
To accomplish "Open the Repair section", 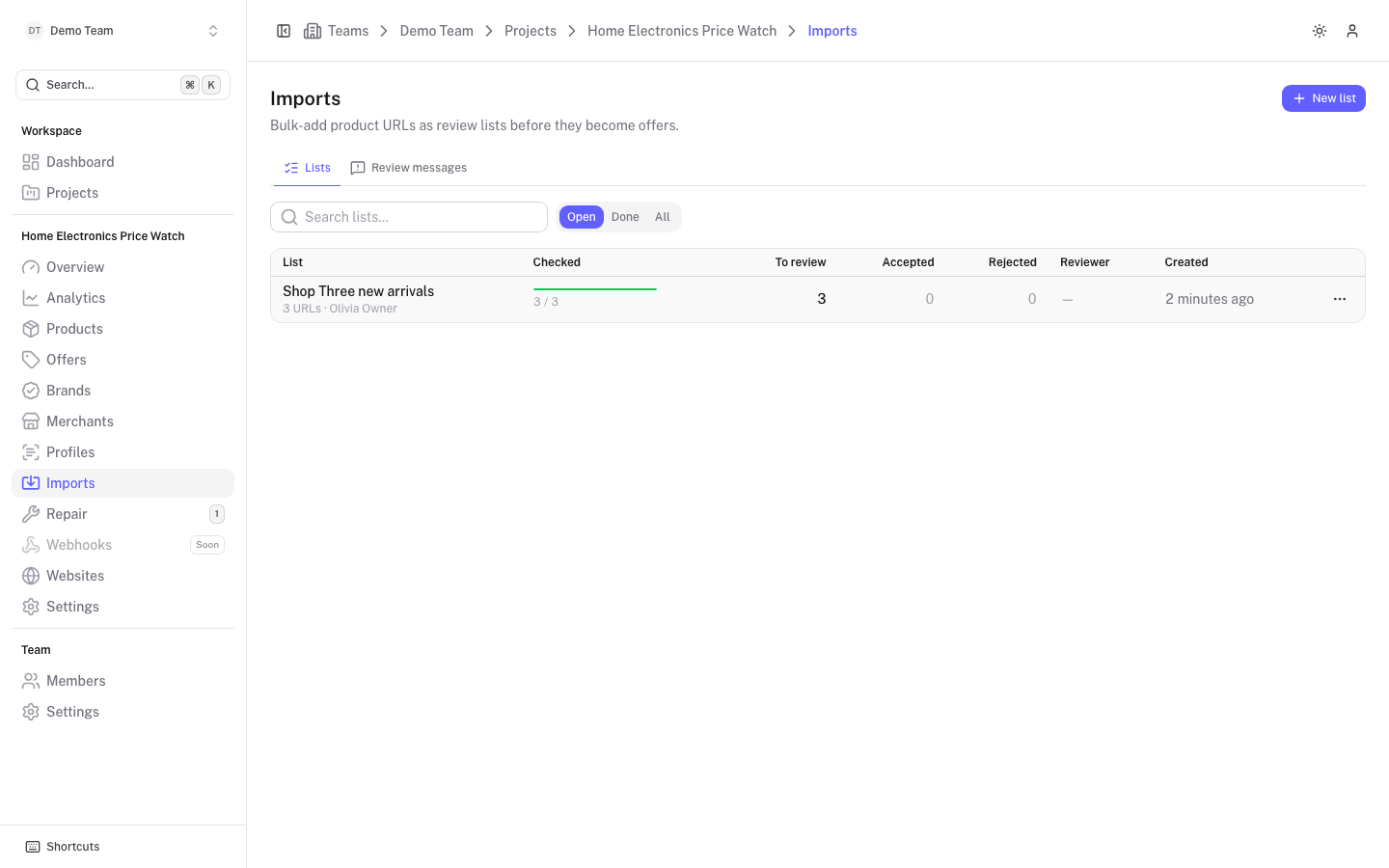I will click(x=123, y=514).
